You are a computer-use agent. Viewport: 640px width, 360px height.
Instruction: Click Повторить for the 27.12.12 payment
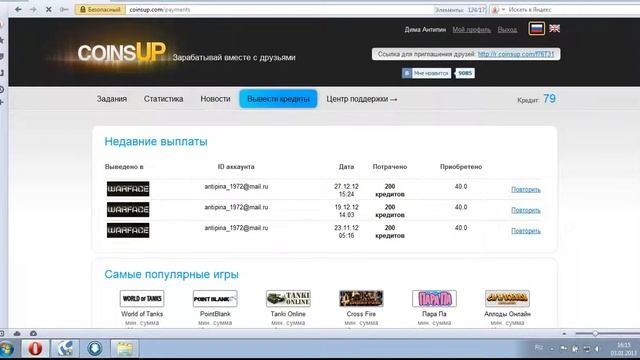[x=526, y=189]
